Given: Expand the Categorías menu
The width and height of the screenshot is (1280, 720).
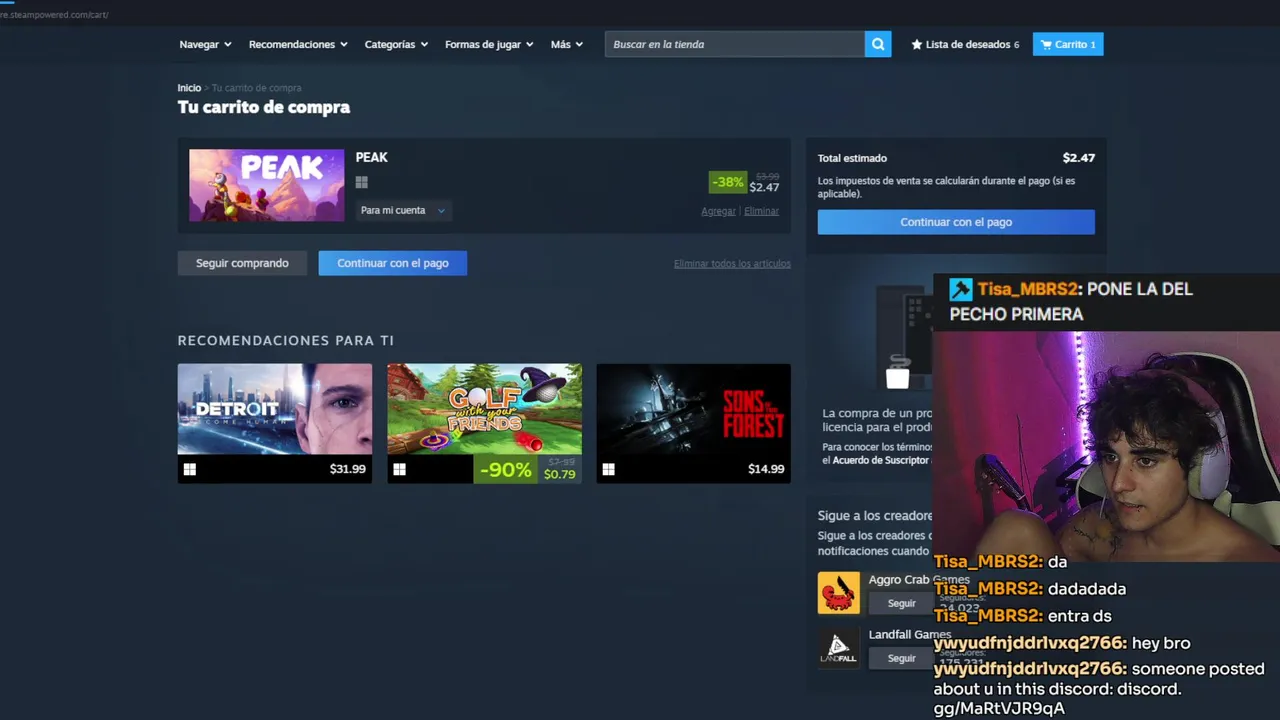Looking at the screenshot, I should [396, 44].
